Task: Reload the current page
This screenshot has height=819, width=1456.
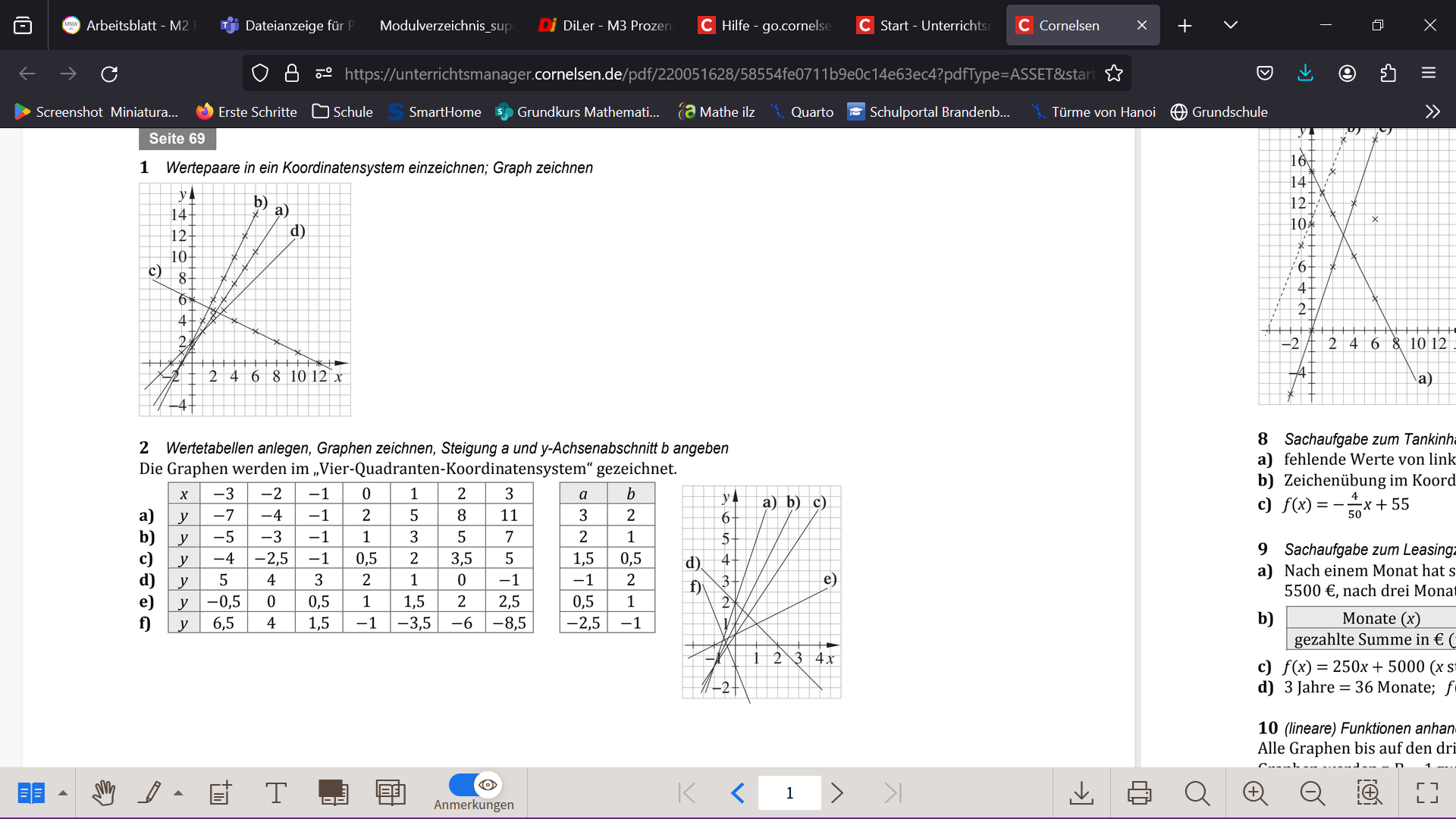Action: tap(109, 74)
